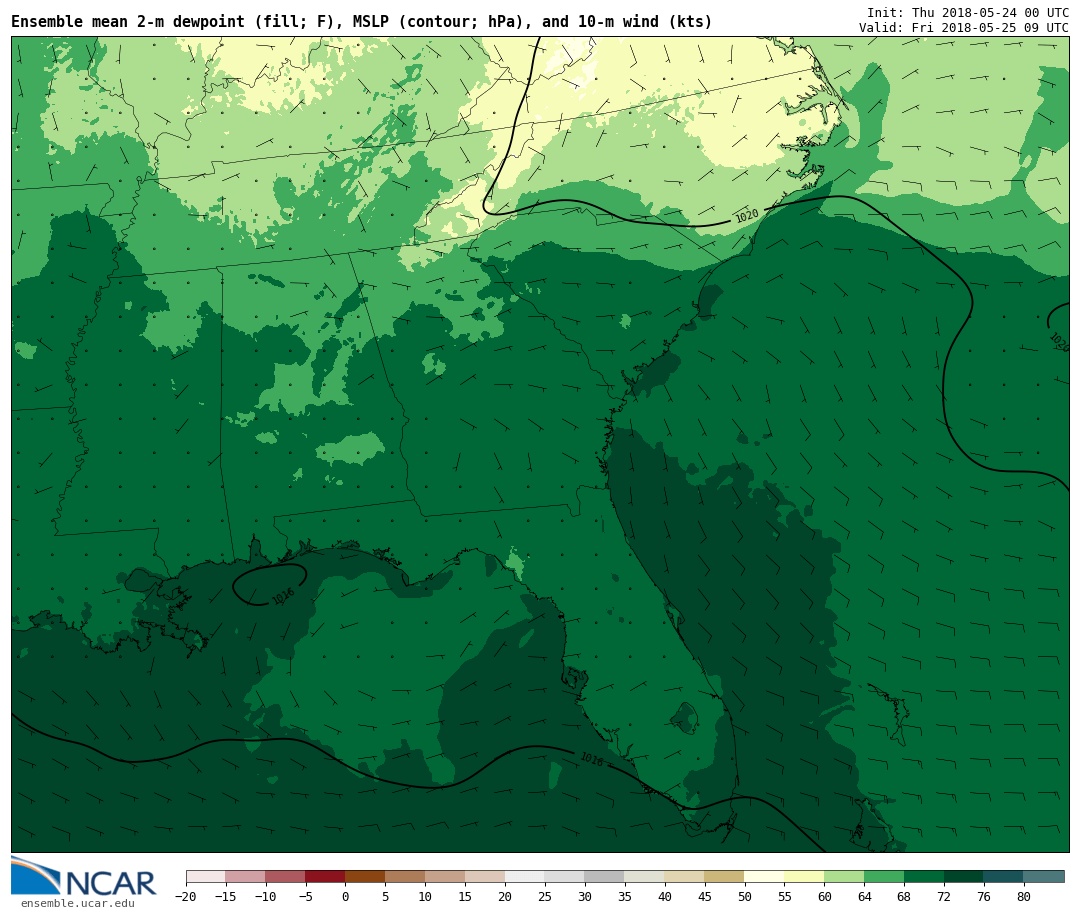Click the '5' colorbar tick label
This screenshot has width=1080, height=915.
[386, 896]
